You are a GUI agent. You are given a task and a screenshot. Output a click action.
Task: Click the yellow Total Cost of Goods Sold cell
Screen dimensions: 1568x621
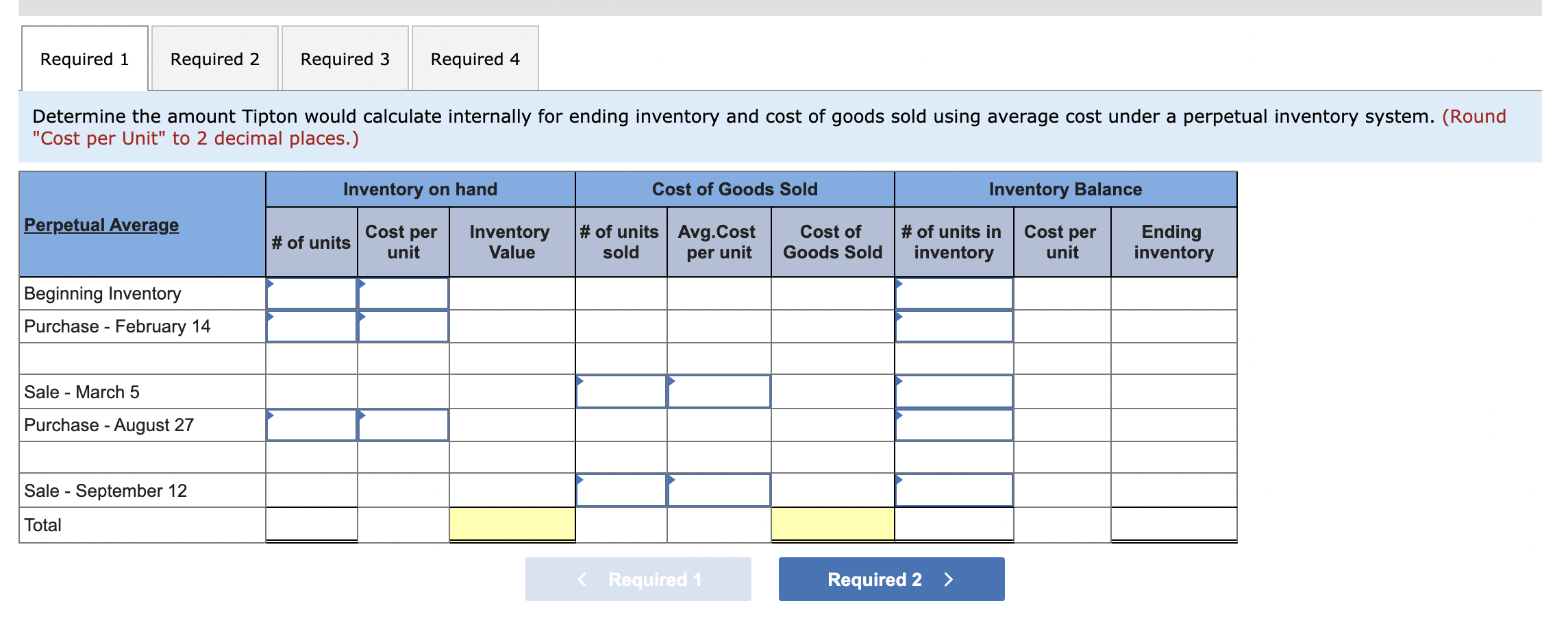(833, 524)
